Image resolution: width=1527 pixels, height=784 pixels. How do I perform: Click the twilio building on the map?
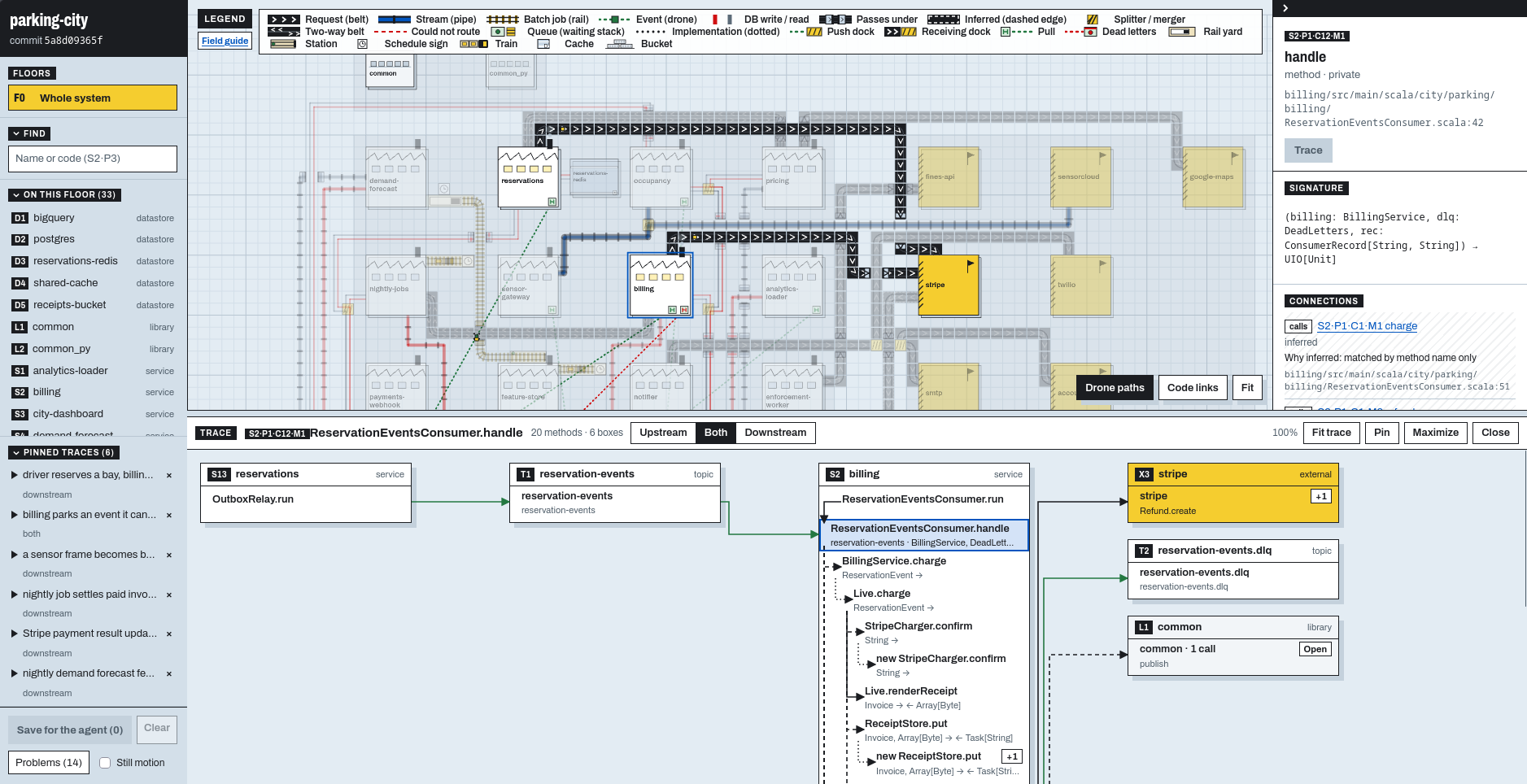click(1080, 285)
